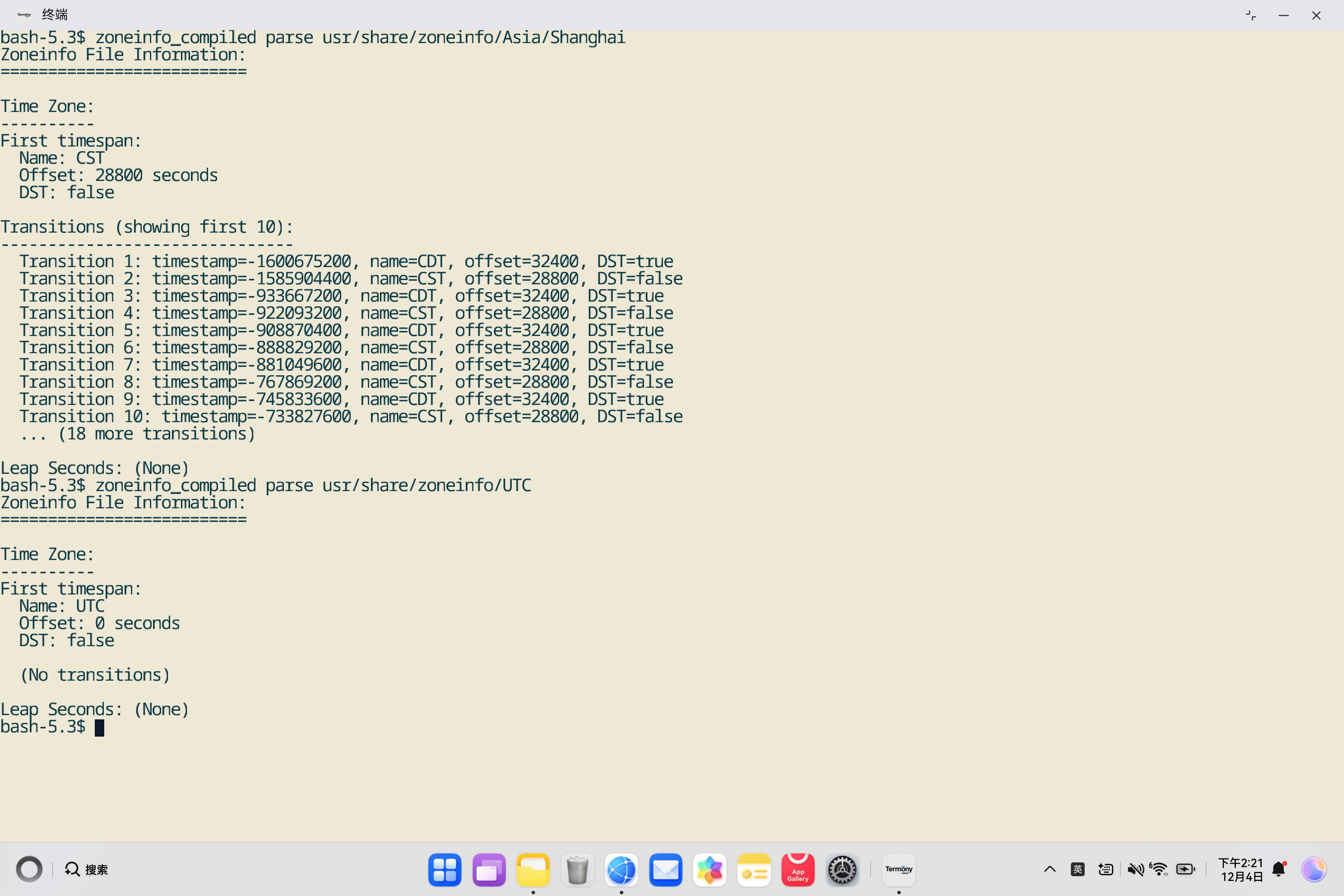The height and width of the screenshot is (896, 1344).
Task: Click the "Name: CST" line
Action: click(62, 158)
